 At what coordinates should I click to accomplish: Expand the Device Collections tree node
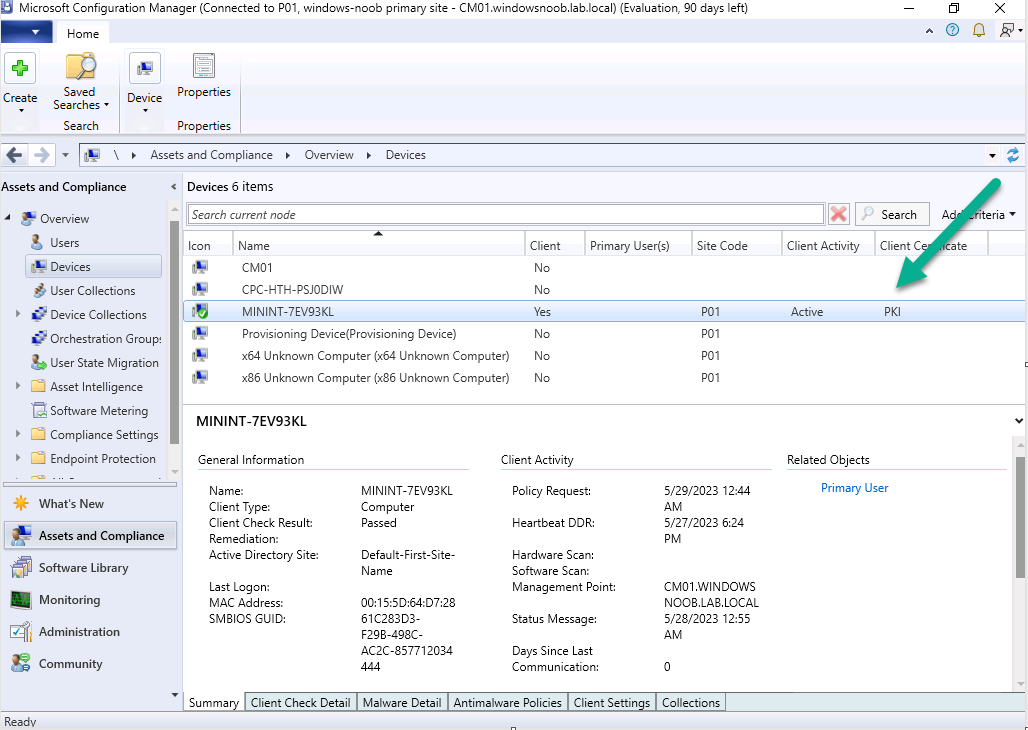coord(18,314)
